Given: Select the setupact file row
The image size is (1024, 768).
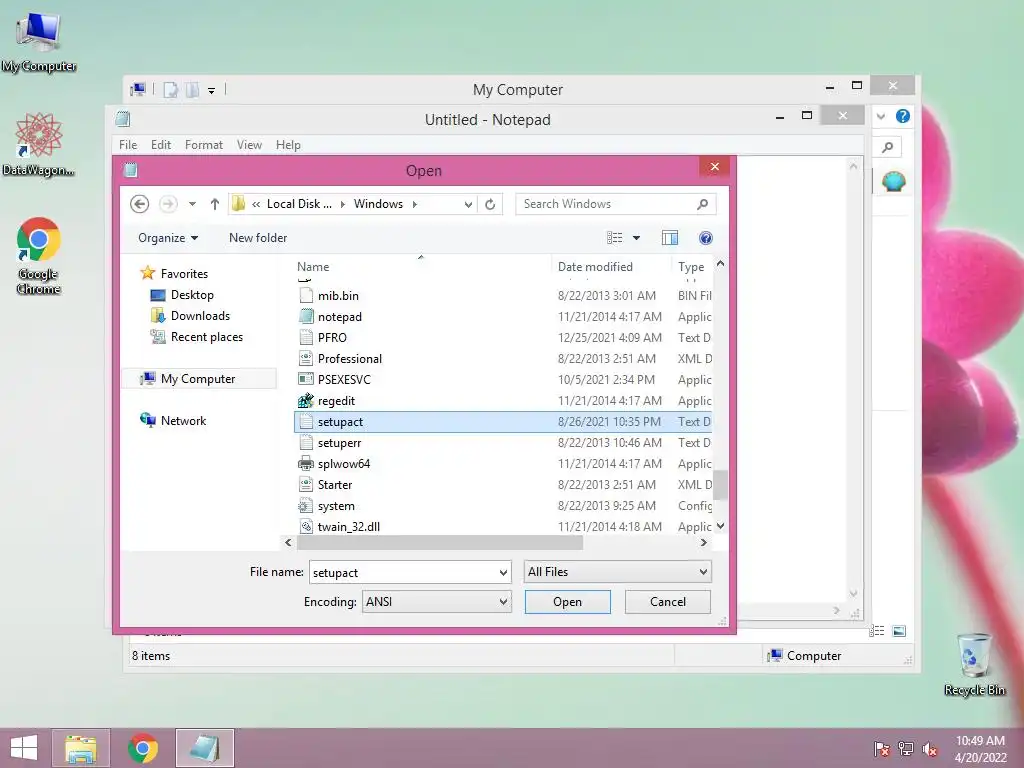Looking at the screenshot, I should (504, 422).
